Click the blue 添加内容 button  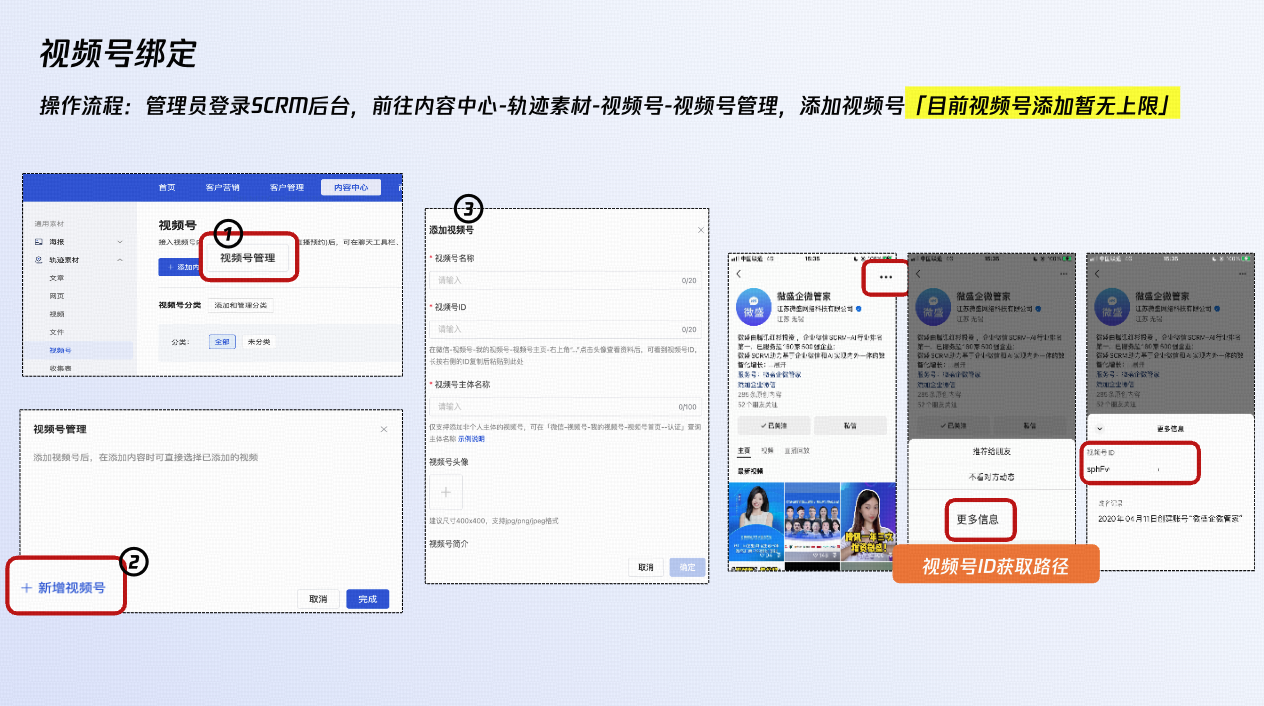pos(180,267)
